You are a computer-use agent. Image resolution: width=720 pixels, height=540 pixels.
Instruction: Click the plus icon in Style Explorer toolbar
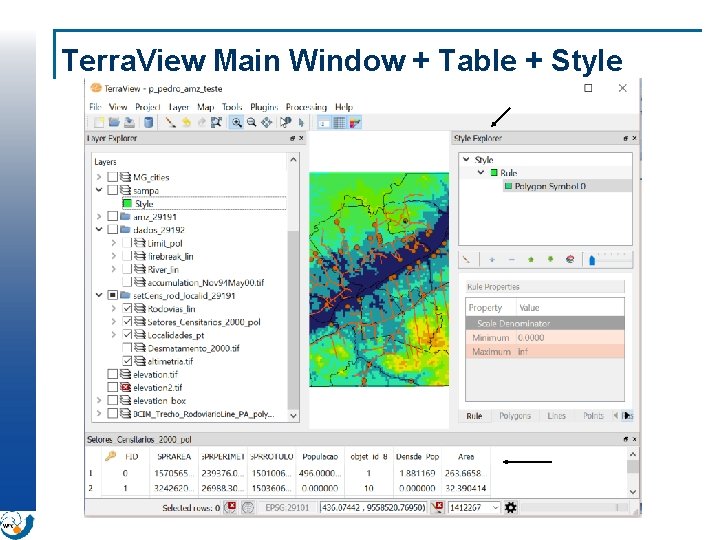point(492,259)
